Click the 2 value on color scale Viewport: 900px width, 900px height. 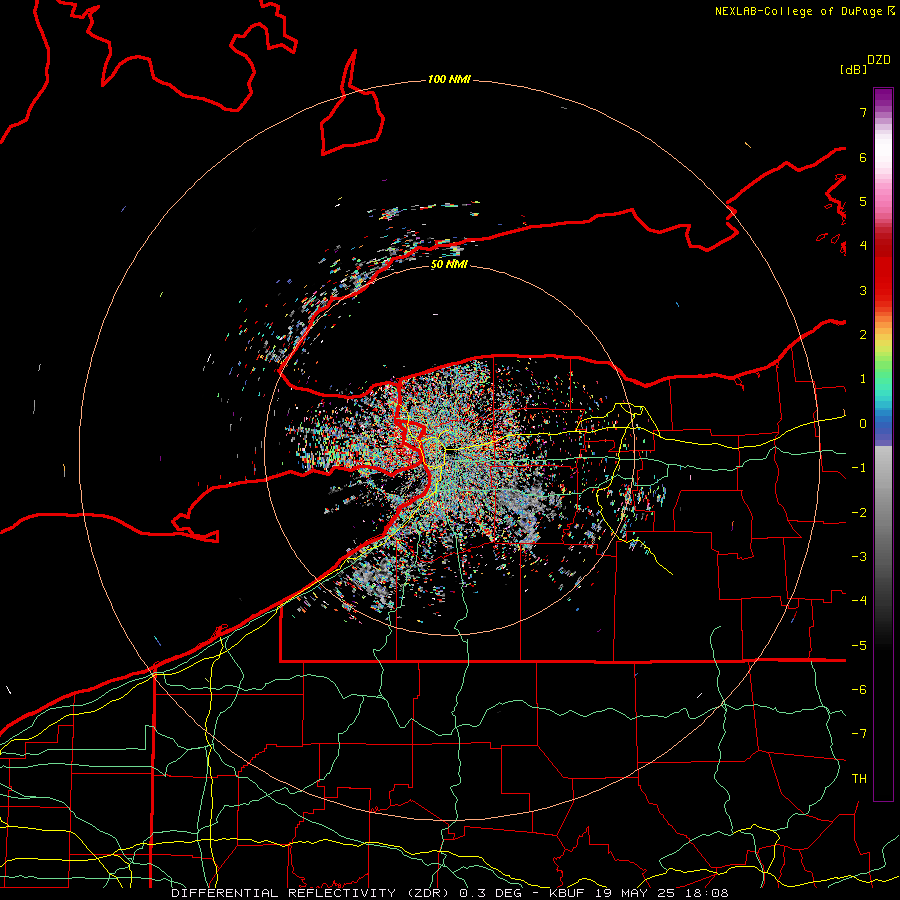coord(863,335)
